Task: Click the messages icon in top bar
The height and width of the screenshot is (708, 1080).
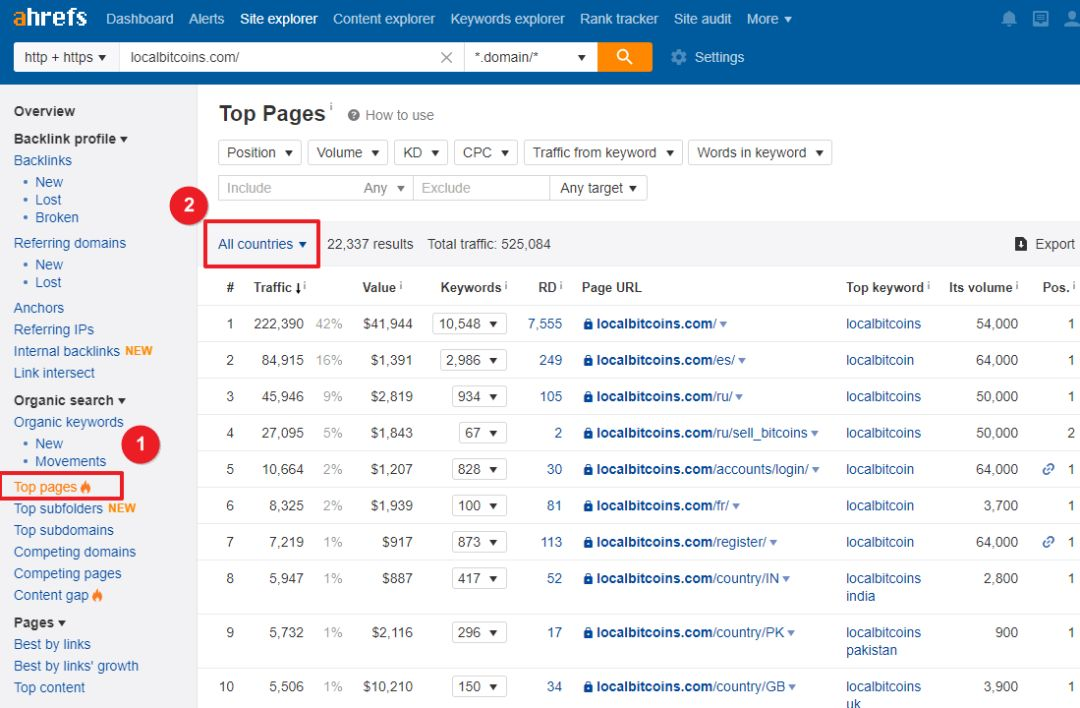Action: (1040, 19)
